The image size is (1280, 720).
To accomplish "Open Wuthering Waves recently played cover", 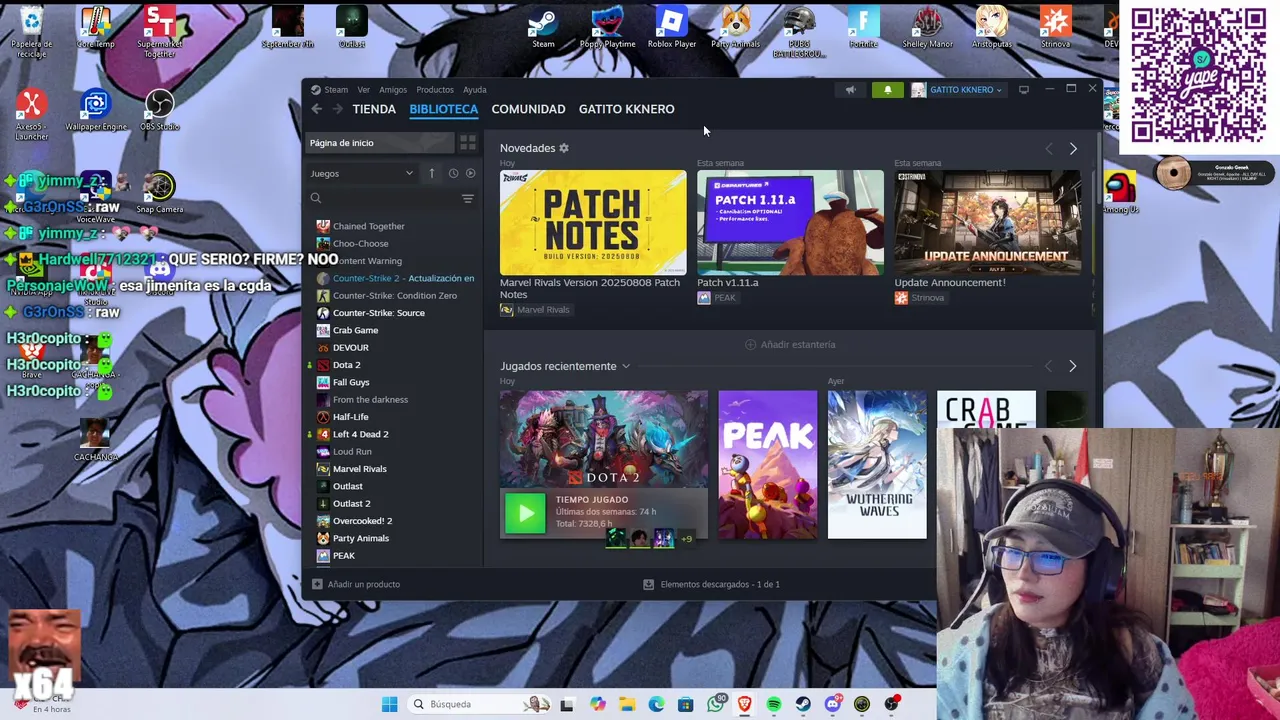I will click(877, 465).
